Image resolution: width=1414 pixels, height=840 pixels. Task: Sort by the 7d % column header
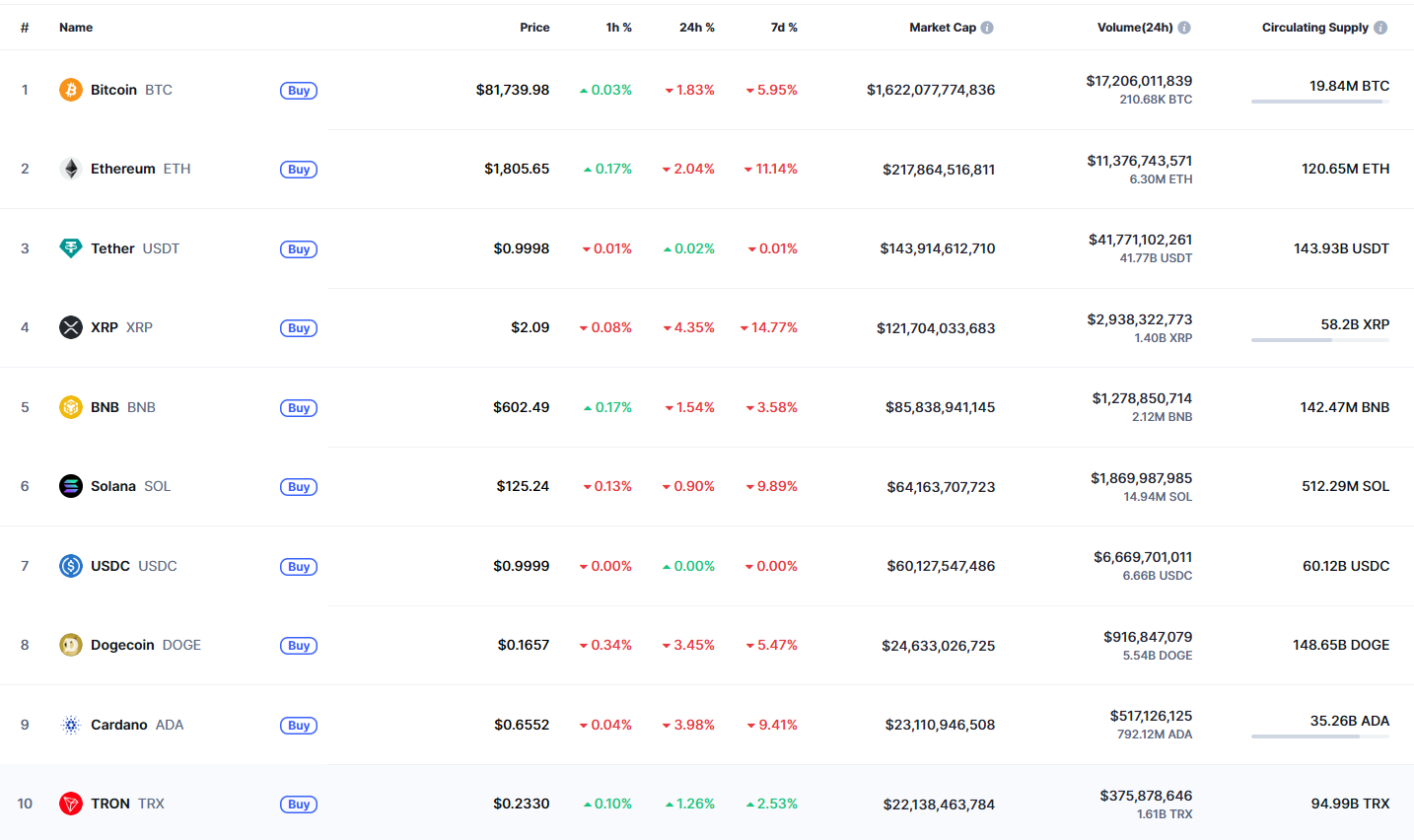784,28
